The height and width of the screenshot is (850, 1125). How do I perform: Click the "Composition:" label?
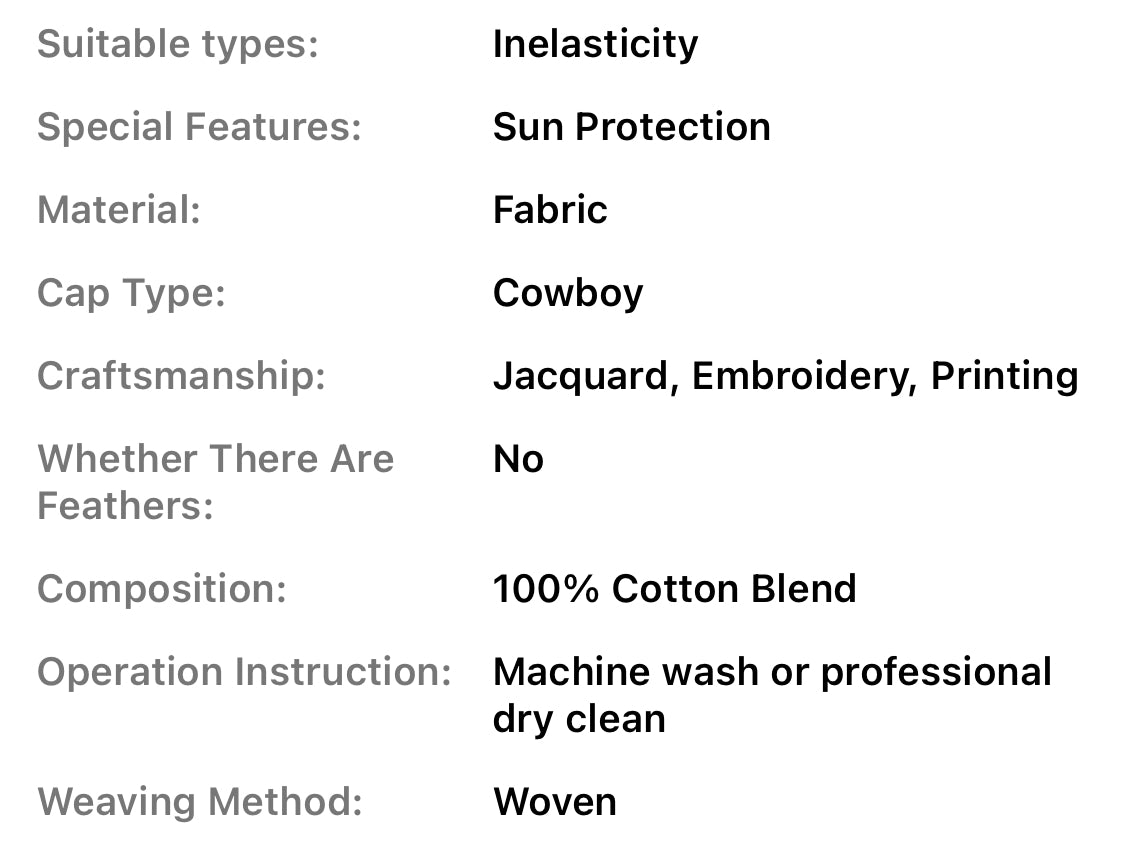click(x=162, y=588)
